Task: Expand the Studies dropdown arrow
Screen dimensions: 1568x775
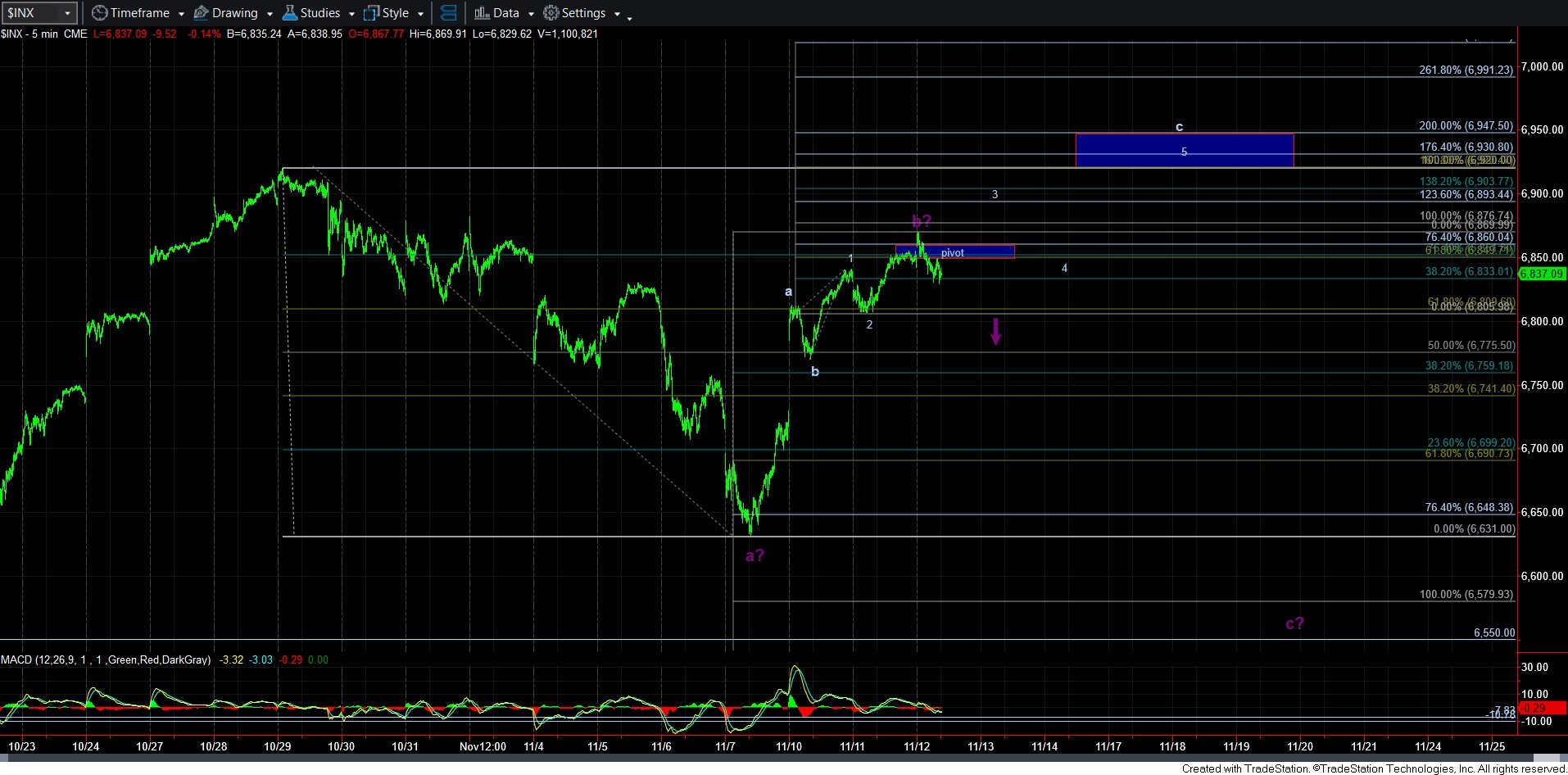Action: point(351,14)
